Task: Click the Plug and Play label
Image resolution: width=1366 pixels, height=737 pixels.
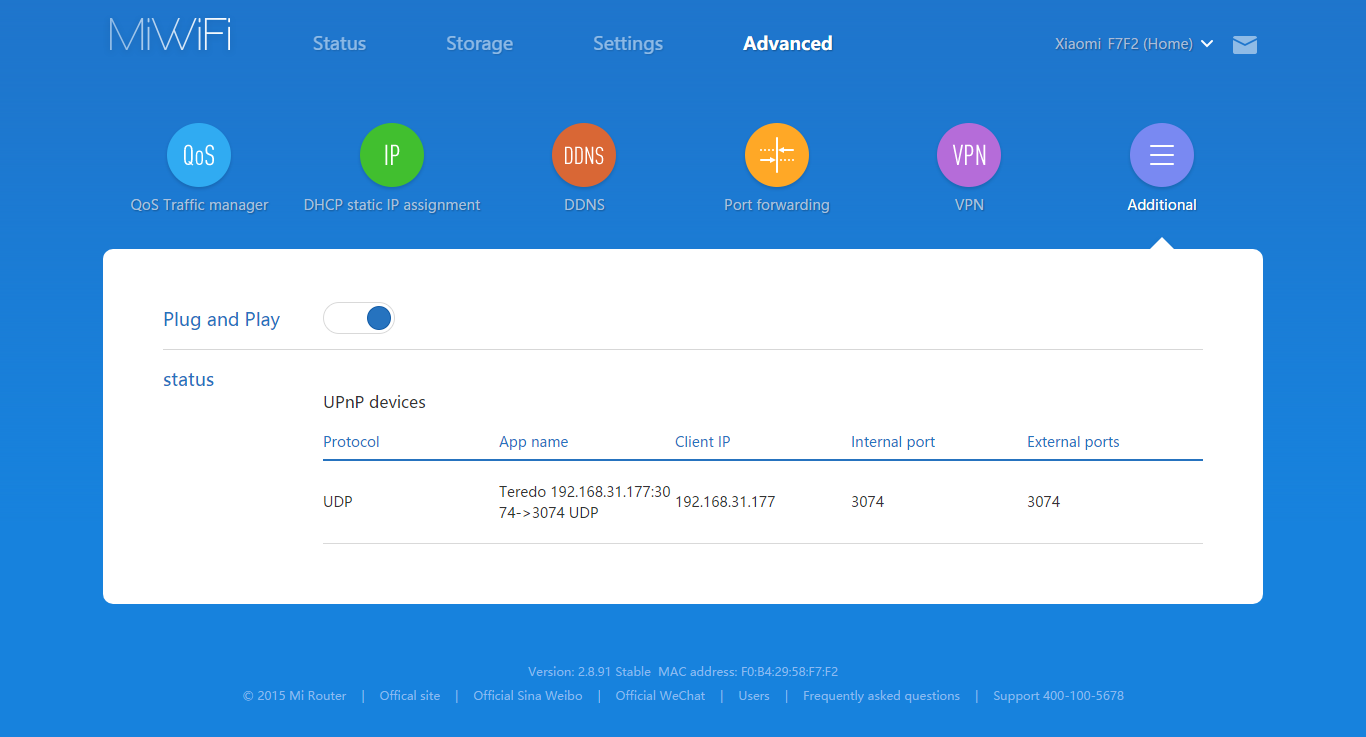Action: click(x=221, y=320)
